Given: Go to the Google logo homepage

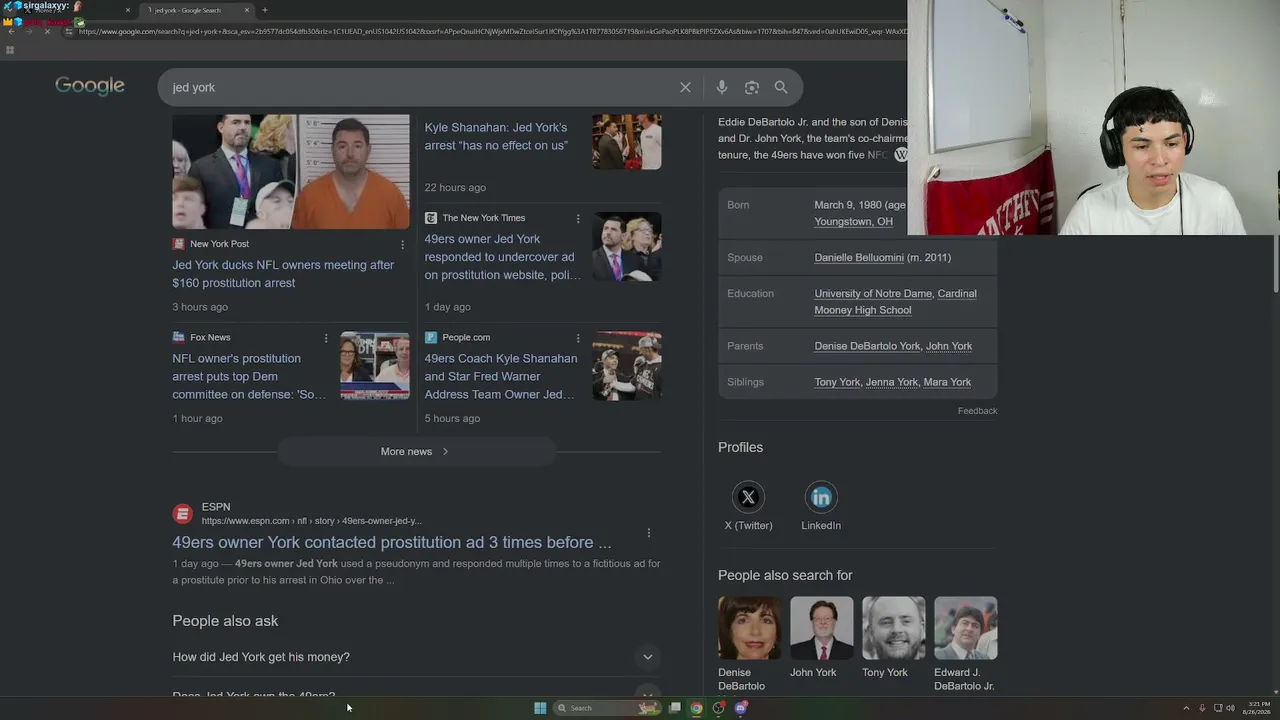Looking at the screenshot, I should (90, 86).
